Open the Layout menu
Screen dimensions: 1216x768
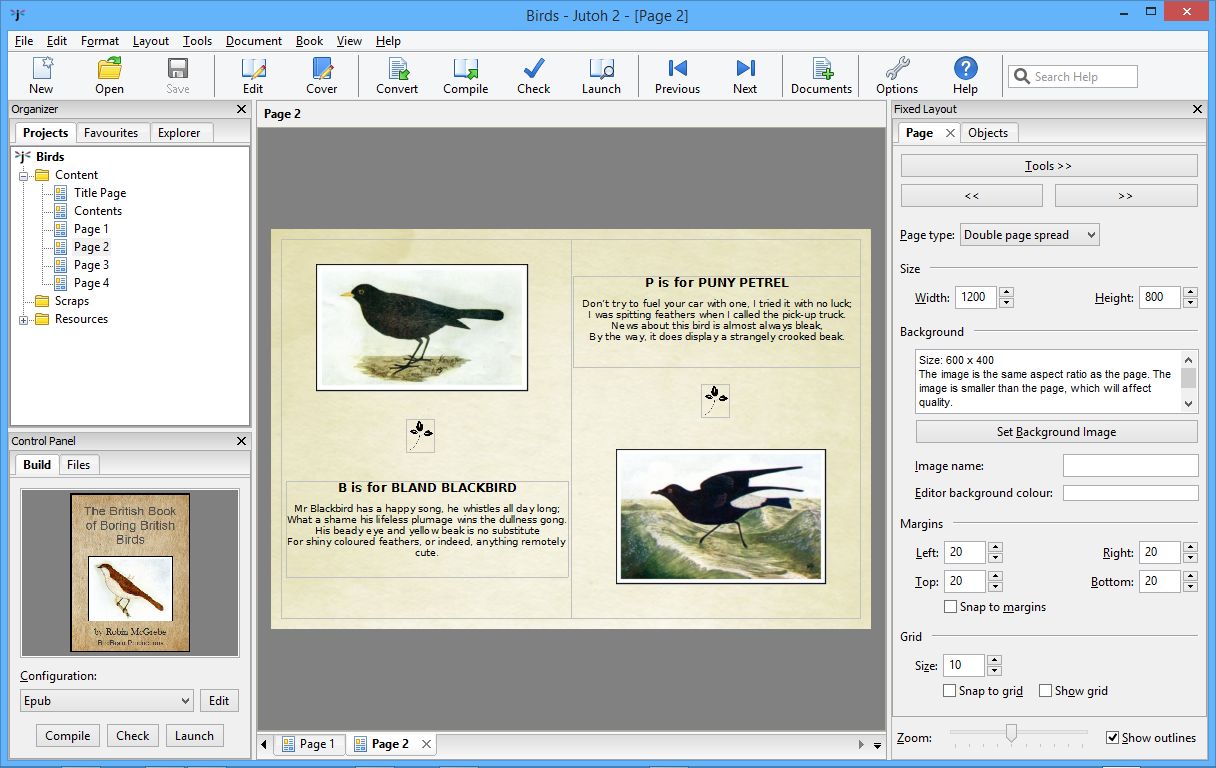click(151, 41)
